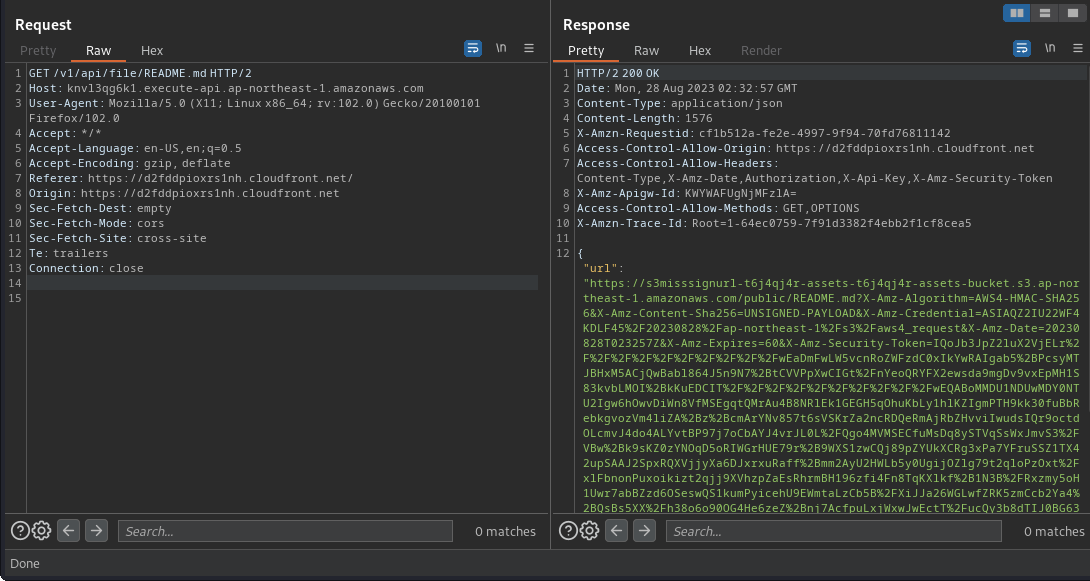The width and height of the screenshot is (1090, 581).
Task: Open request search settings gear
Action: (x=41, y=531)
